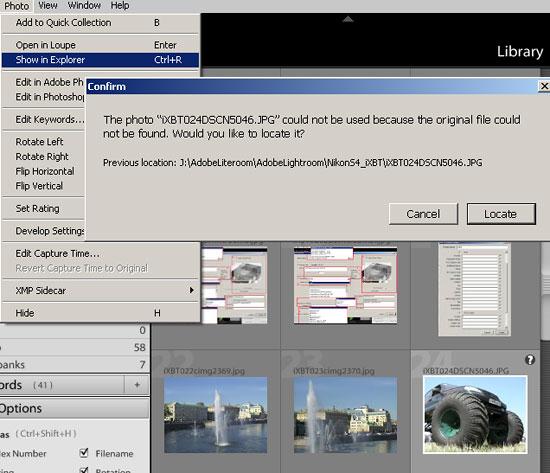
Task: Open the Help menu
Action: (120, 6)
